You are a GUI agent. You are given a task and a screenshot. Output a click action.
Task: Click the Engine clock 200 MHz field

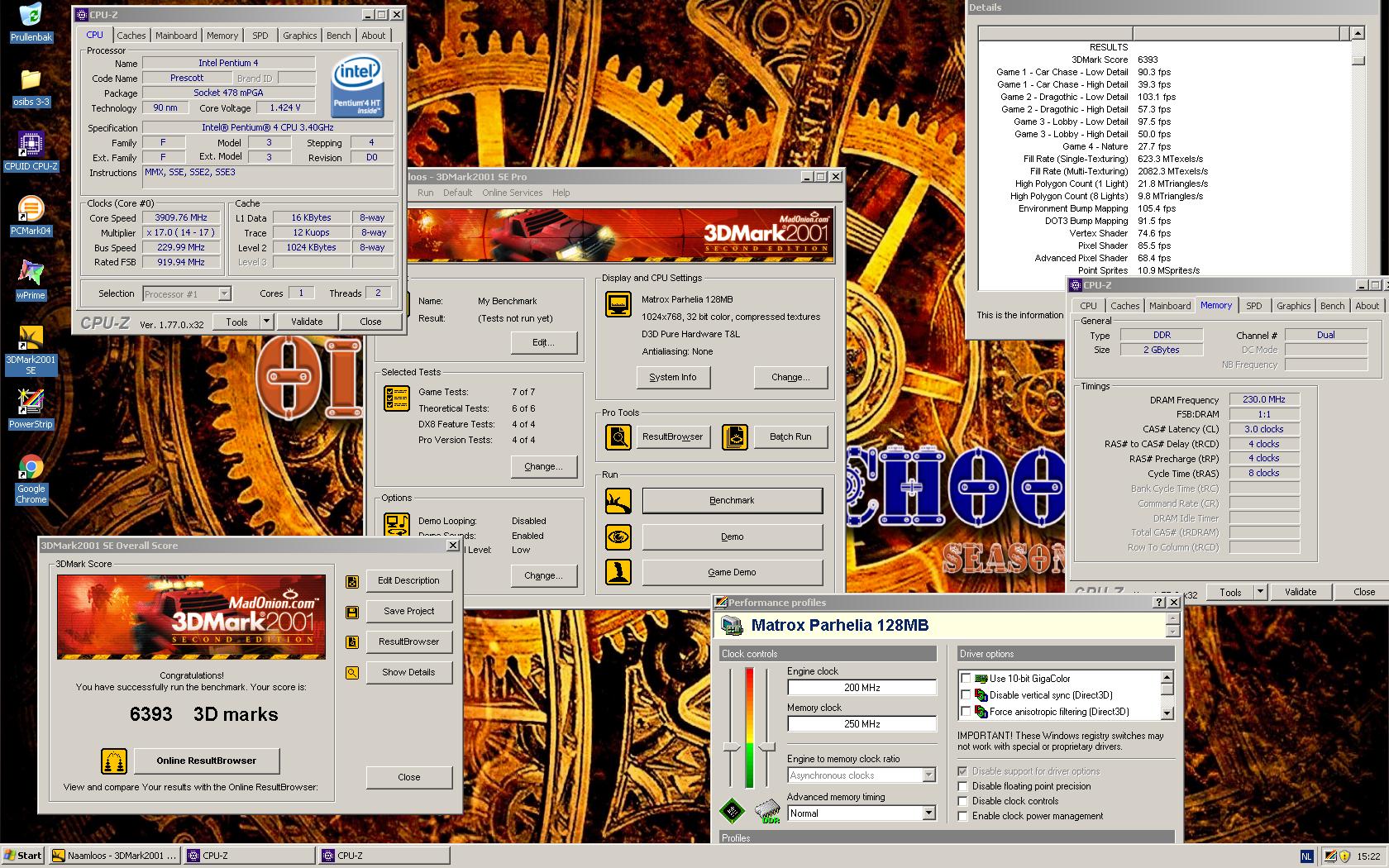tap(862, 688)
